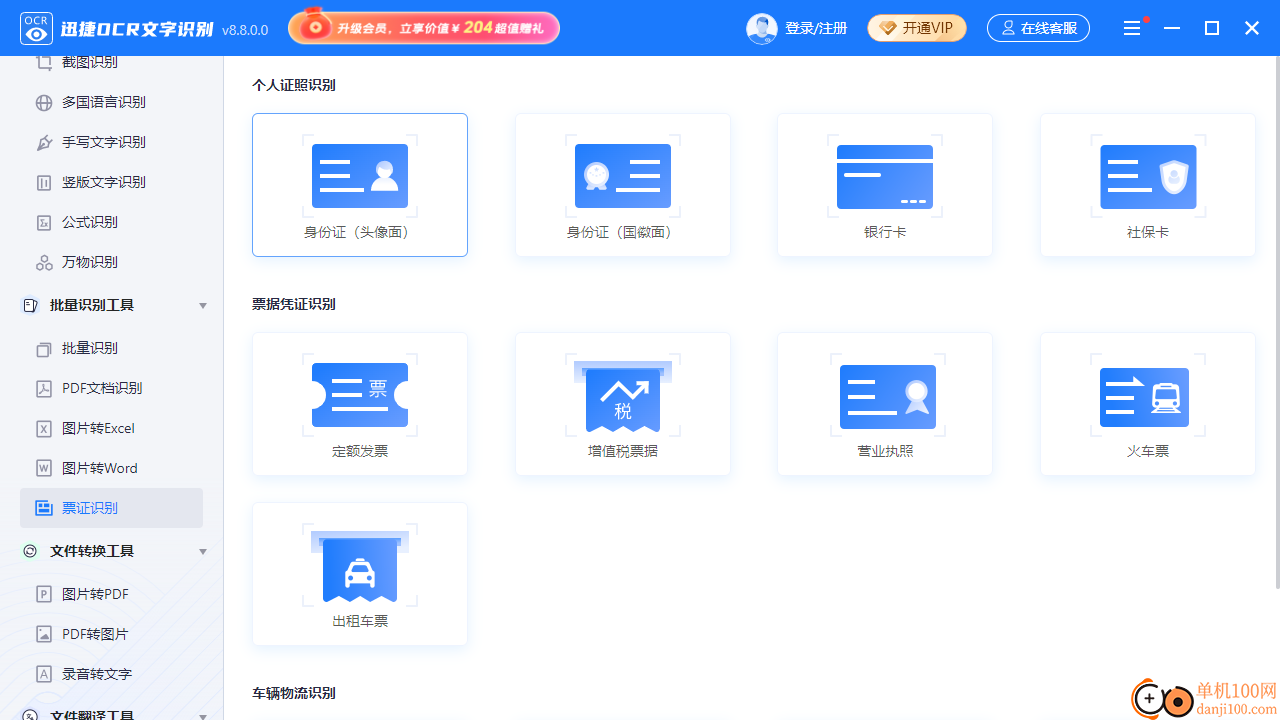The image size is (1280, 720).
Task: Collapse the 文件转换工具 section arrow
Action: [x=203, y=551]
